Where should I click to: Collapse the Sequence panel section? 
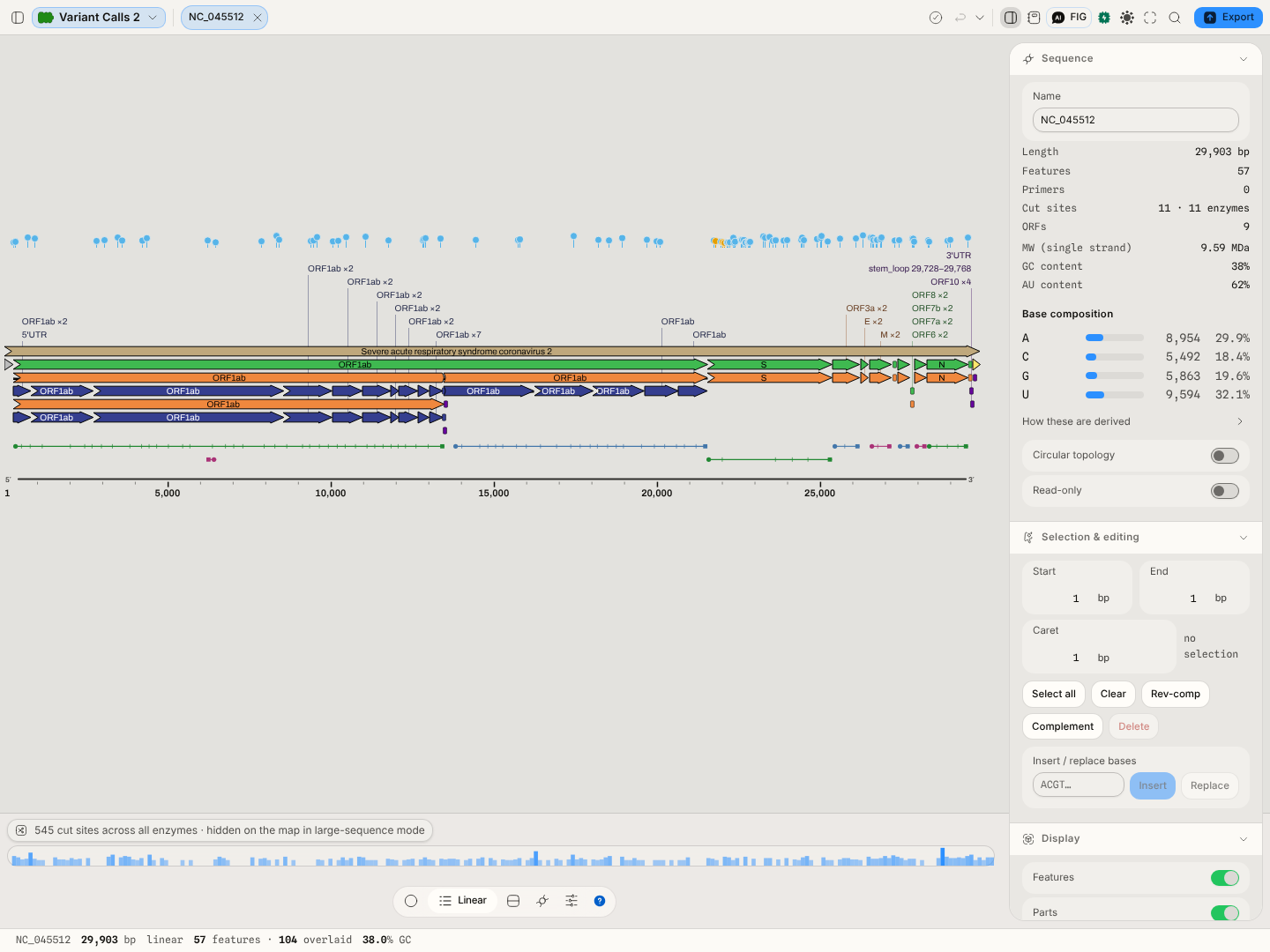[x=1244, y=59]
